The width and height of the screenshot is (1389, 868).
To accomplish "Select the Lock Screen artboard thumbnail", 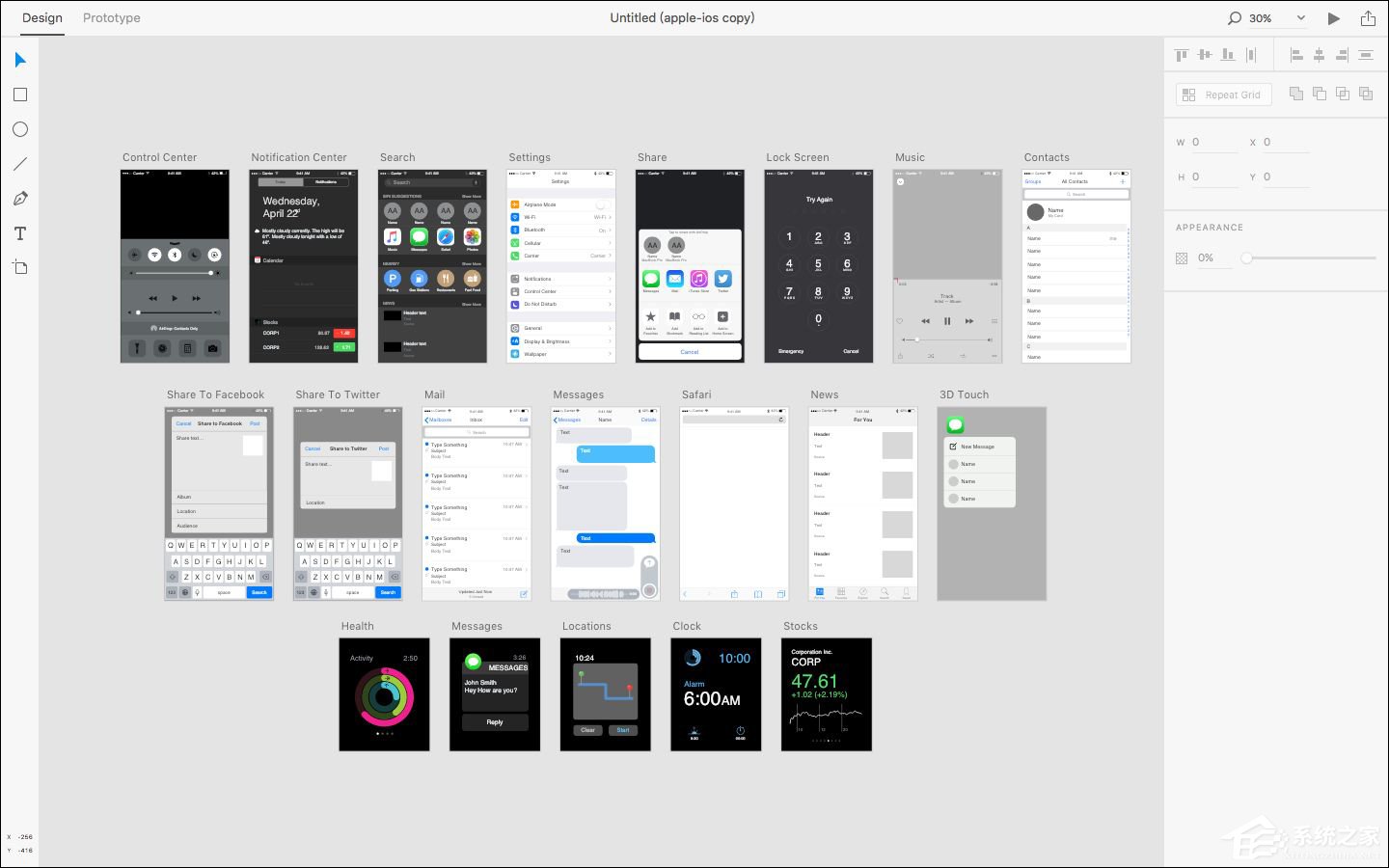I will [x=819, y=266].
